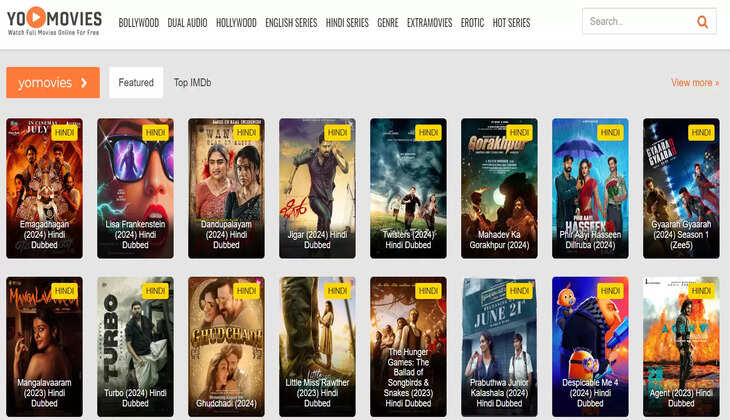Click the YoMovies logo

tap(54, 20)
